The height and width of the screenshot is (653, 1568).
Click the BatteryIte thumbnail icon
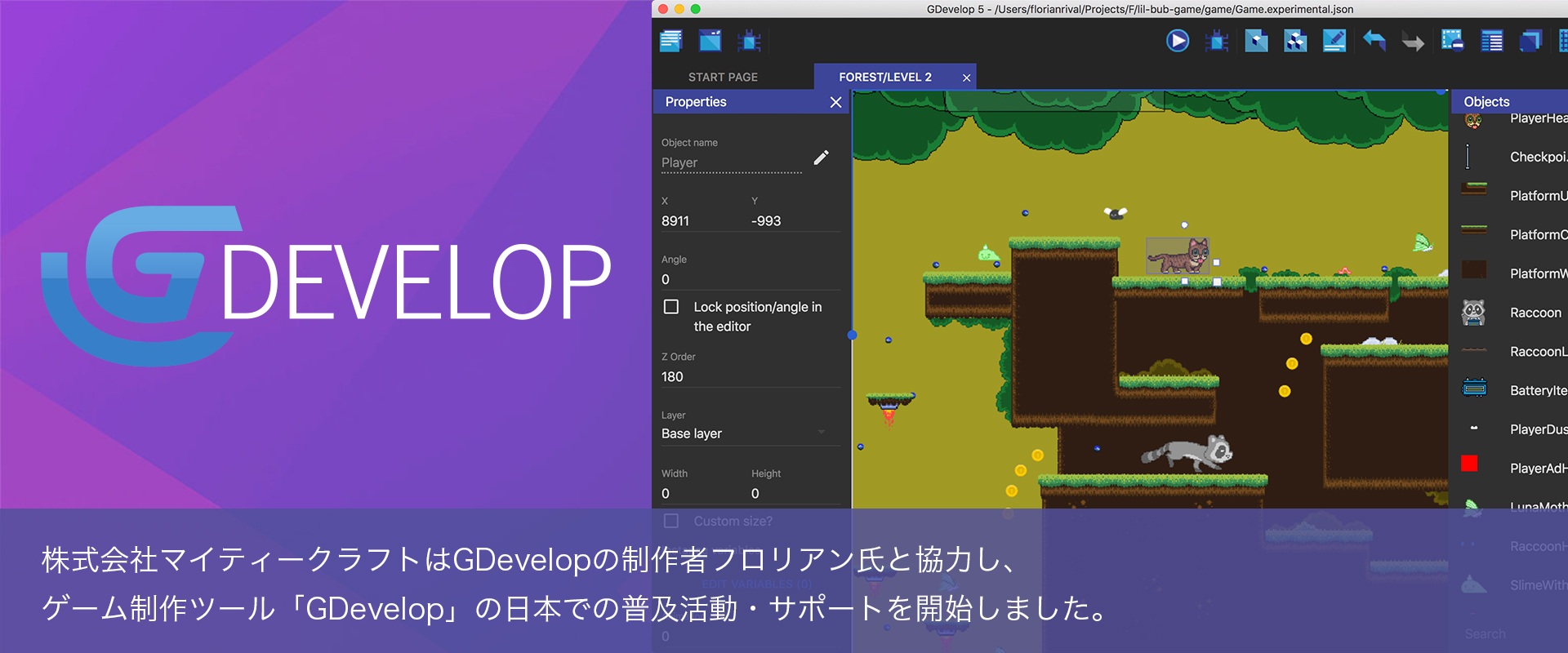pos(1474,388)
